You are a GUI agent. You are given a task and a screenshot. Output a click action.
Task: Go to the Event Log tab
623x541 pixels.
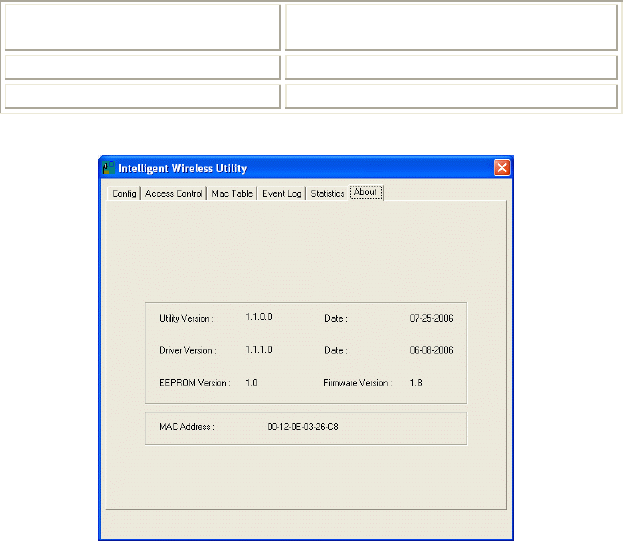(x=281, y=193)
